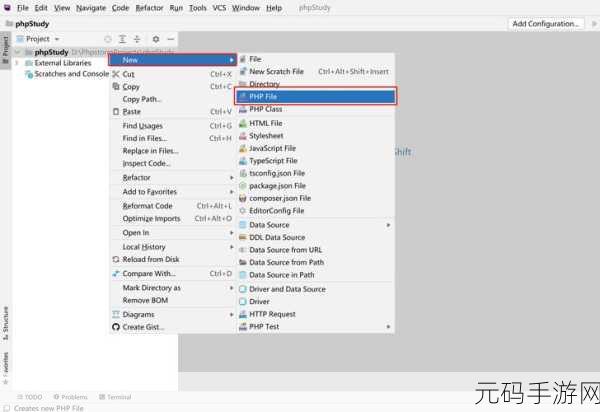
Task: Select Remove BOM entry
Action: (173, 301)
